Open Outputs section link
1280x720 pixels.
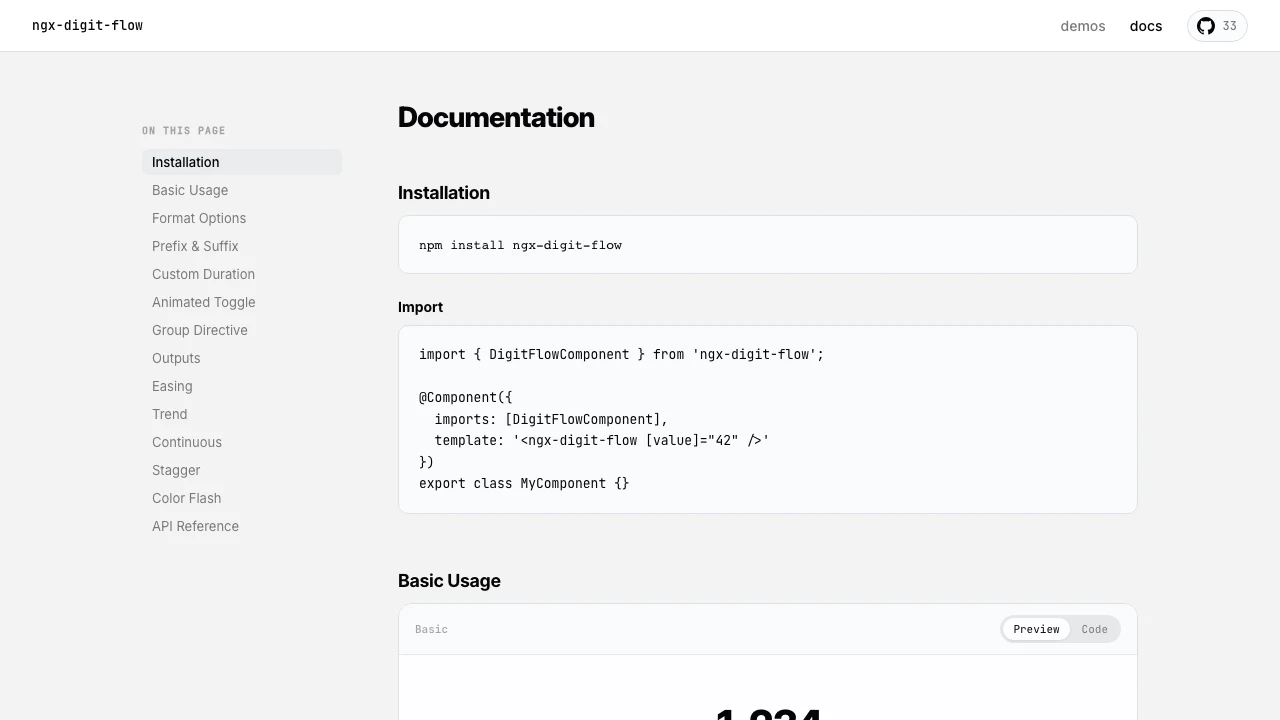click(x=242, y=358)
